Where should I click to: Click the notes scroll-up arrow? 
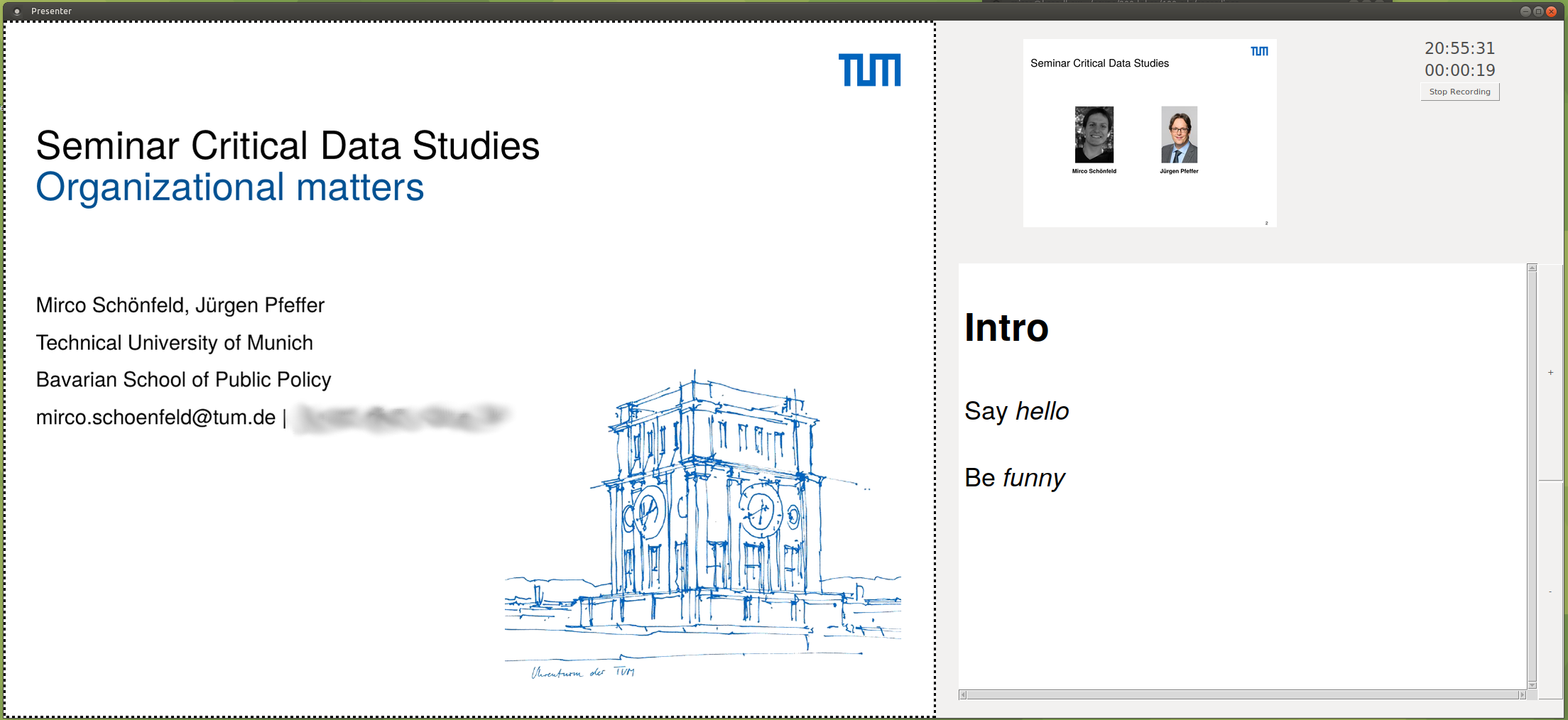tap(1532, 268)
